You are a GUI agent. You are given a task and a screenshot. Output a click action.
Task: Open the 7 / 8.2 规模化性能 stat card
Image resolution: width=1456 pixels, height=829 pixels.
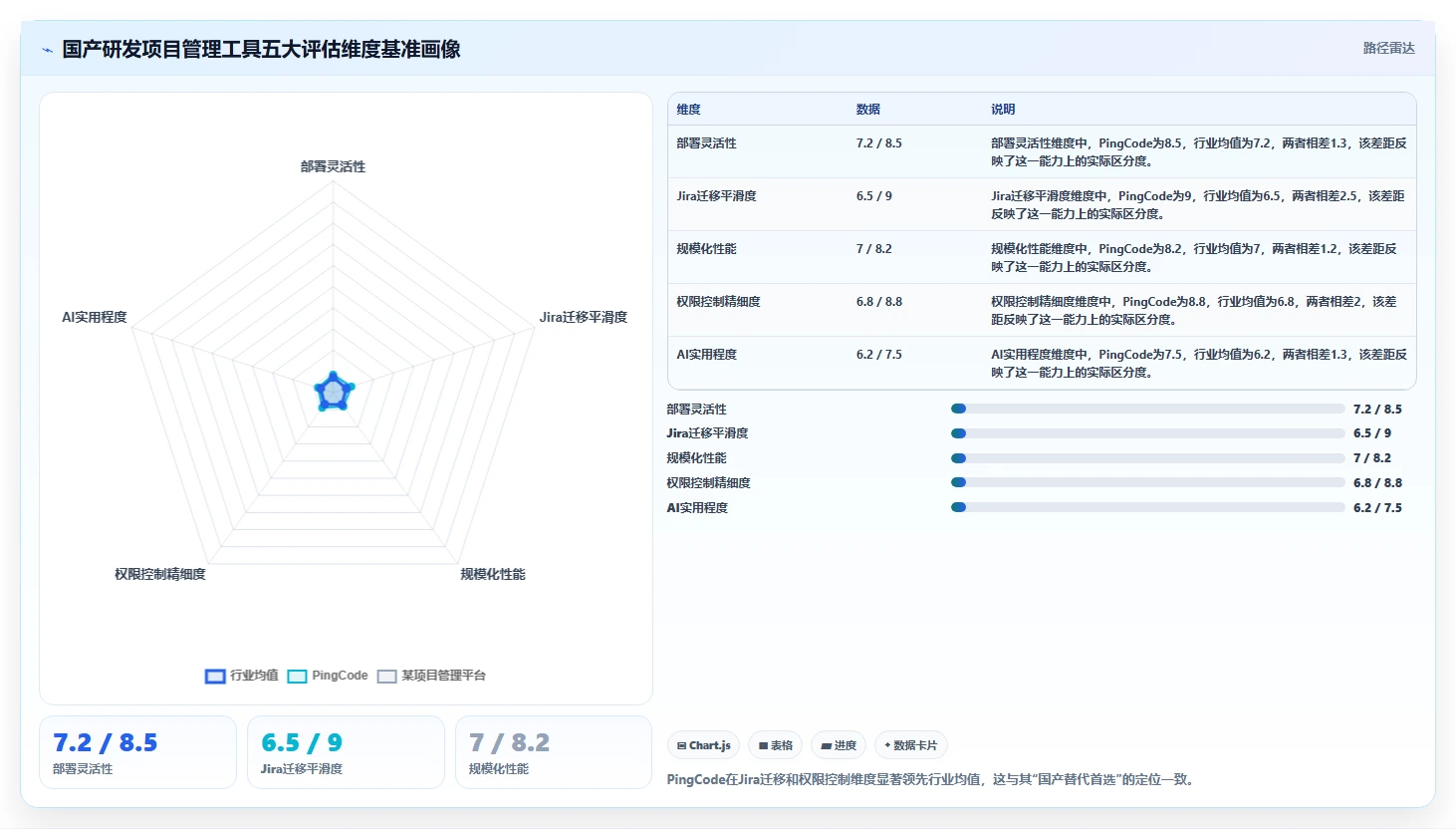pyautogui.click(x=554, y=752)
